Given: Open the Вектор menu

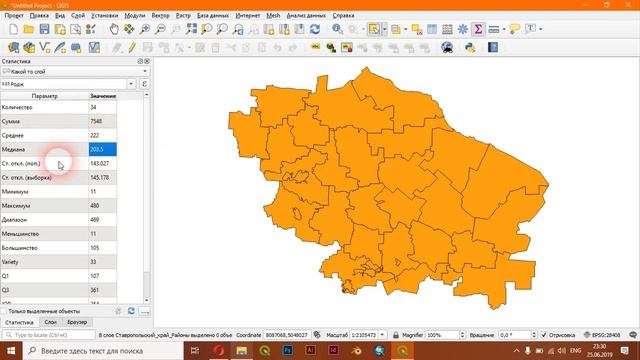Looking at the screenshot, I should (x=160, y=16).
